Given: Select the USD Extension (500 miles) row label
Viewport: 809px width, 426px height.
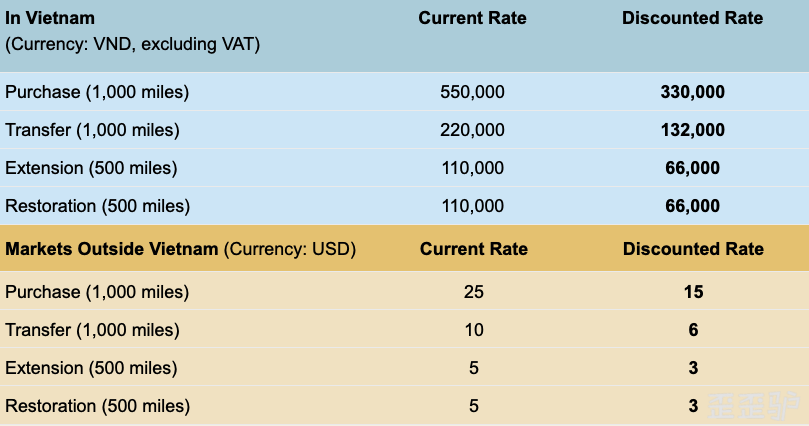Looking at the screenshot, I should tap(91, 368).
